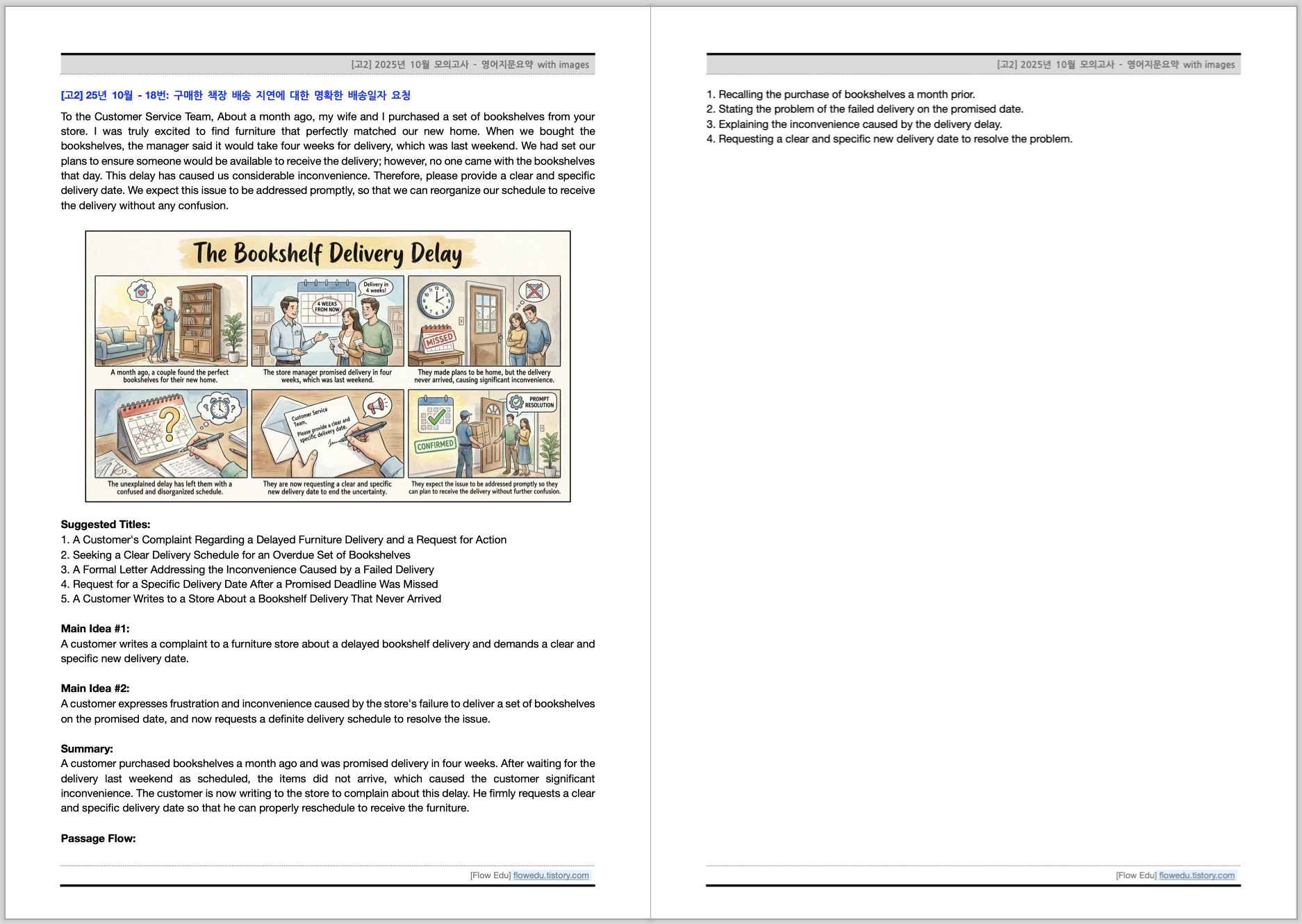The image size is (1302, 924).
Task: Open the flowedu.tistory.com link on the right page
Action: point(1196,875)
